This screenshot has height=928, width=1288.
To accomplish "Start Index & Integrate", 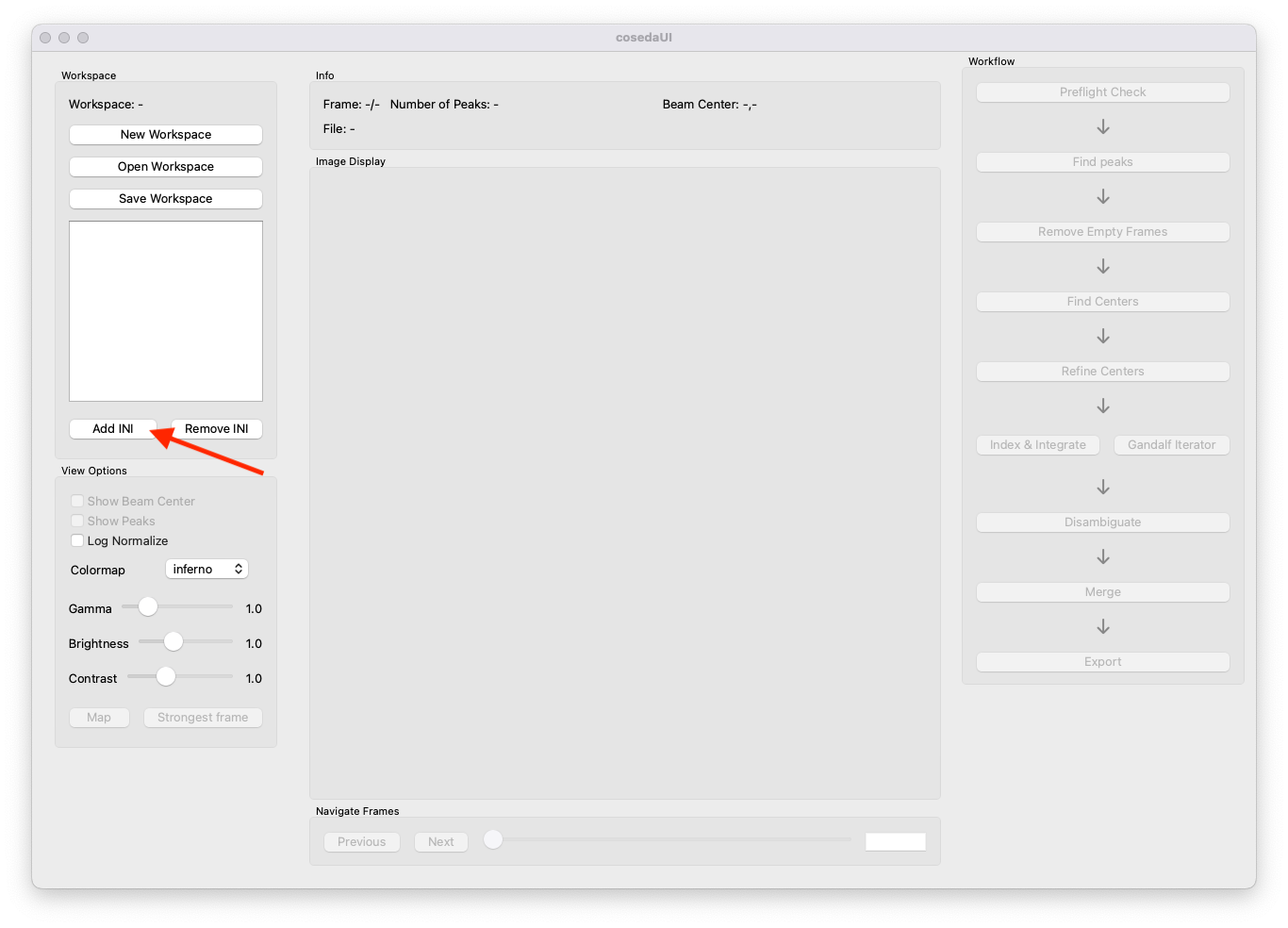I will click(x=1038, y=445).
